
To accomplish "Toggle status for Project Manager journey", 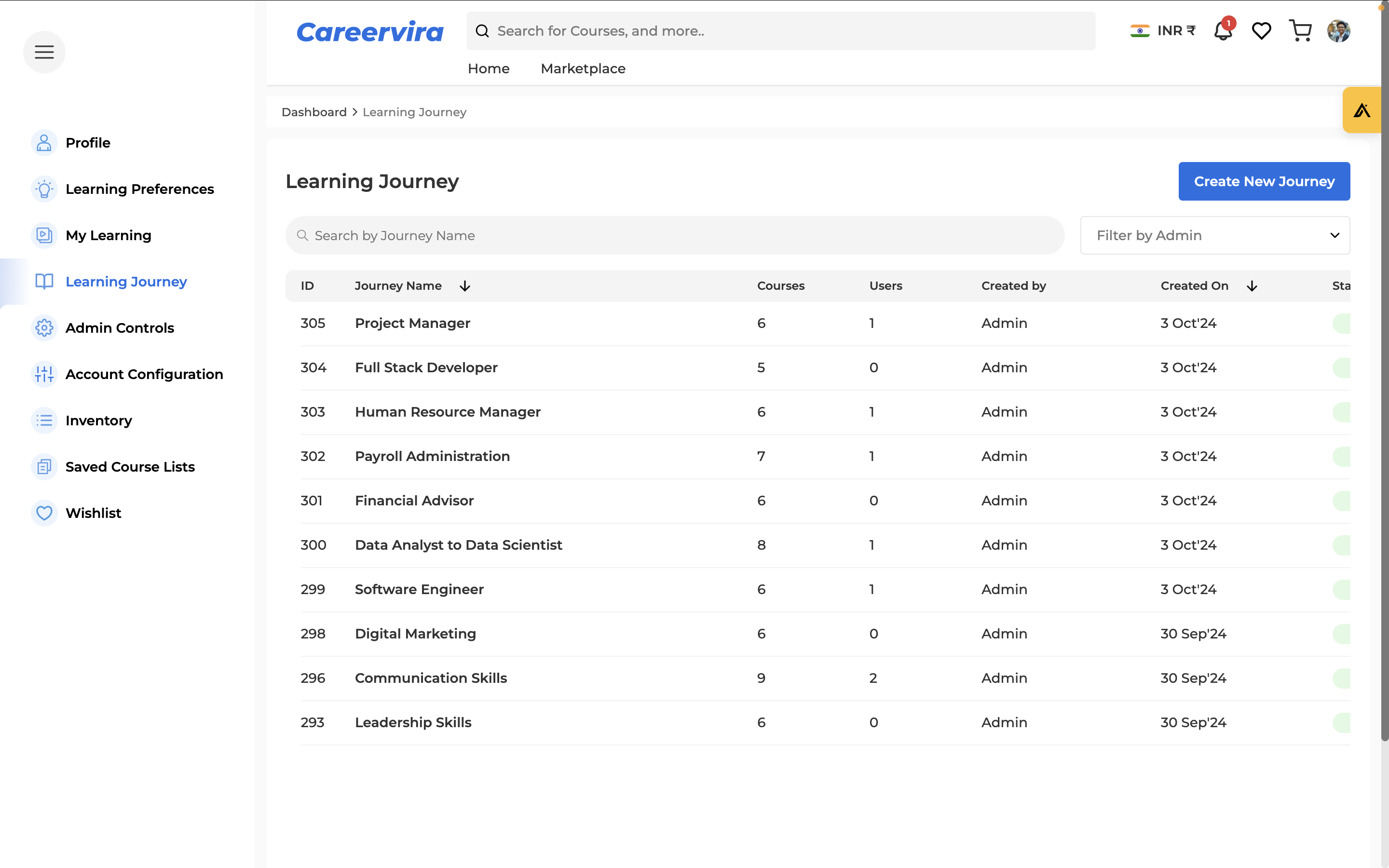I will pos(1341,323).
